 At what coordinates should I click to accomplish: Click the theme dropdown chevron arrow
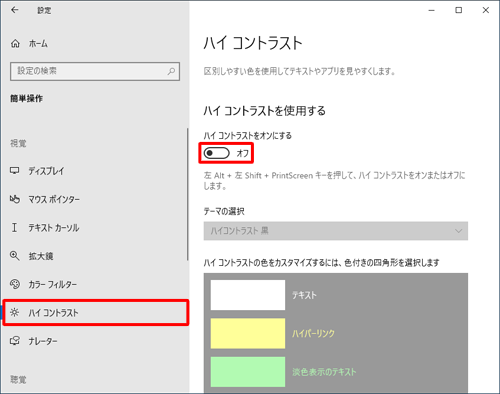point(459,231)
